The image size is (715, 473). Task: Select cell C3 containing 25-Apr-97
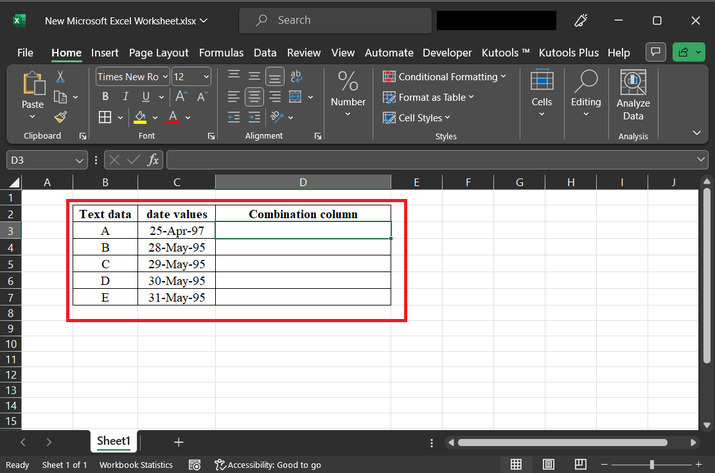(176, 230)
